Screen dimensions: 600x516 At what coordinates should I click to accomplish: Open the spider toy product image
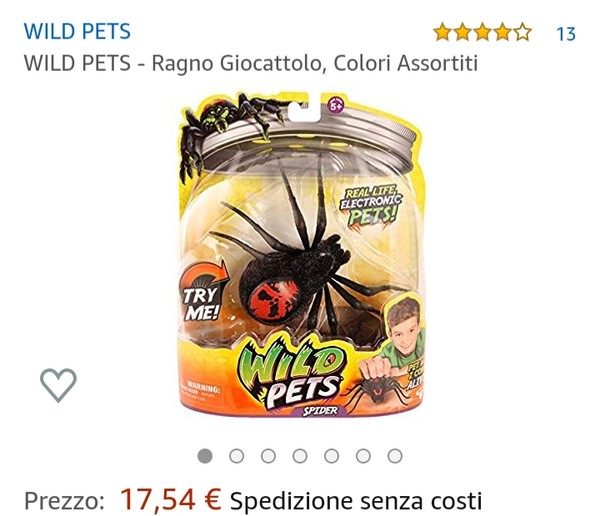(301, 255)
